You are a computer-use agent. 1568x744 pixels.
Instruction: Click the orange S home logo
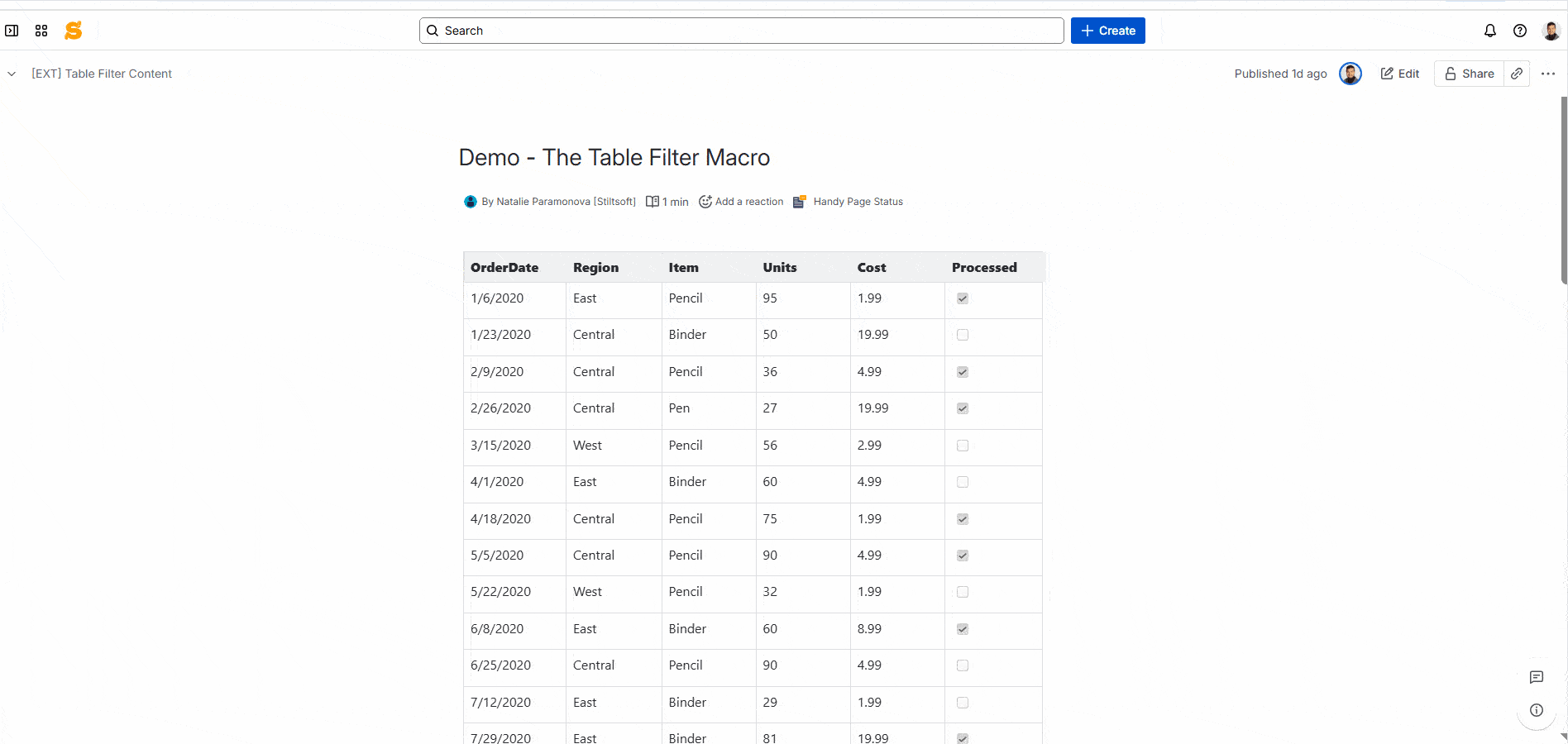pos(73,31)
